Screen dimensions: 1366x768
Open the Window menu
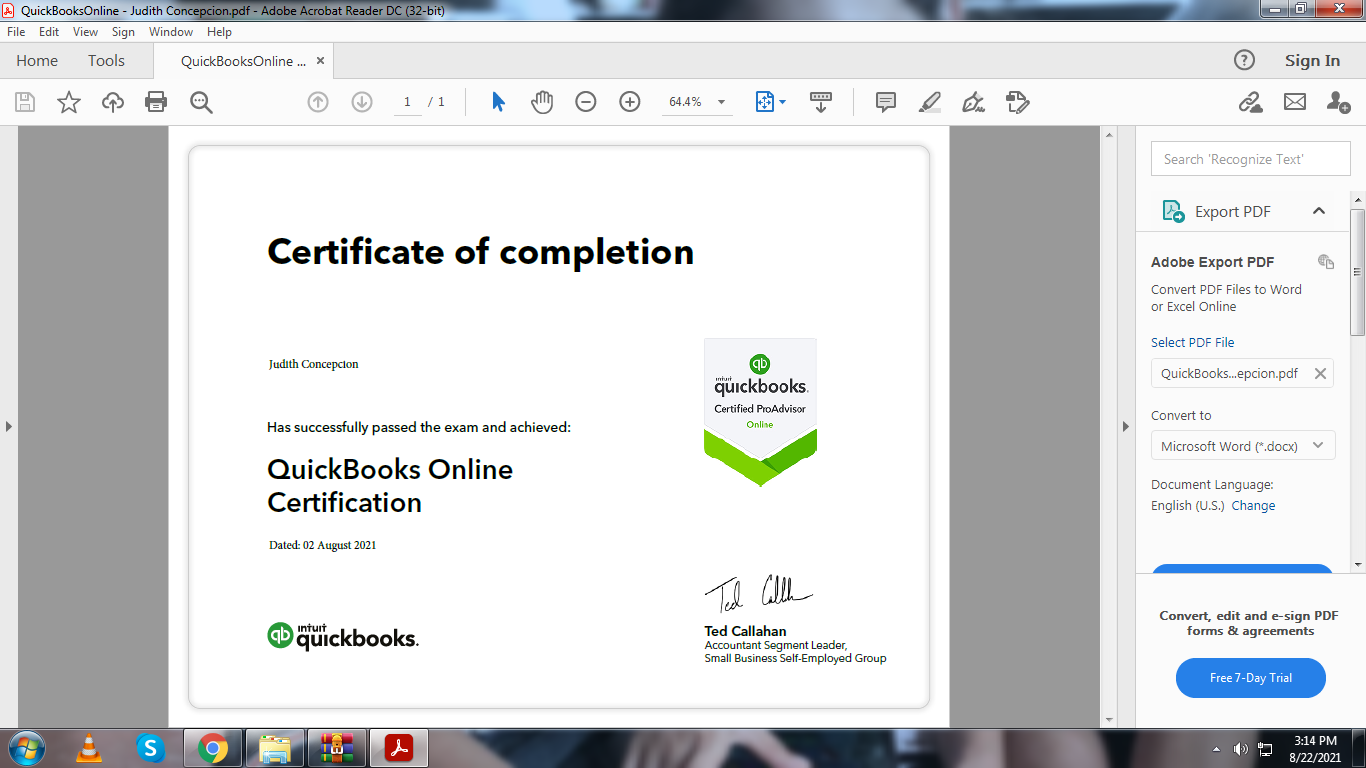171,32
